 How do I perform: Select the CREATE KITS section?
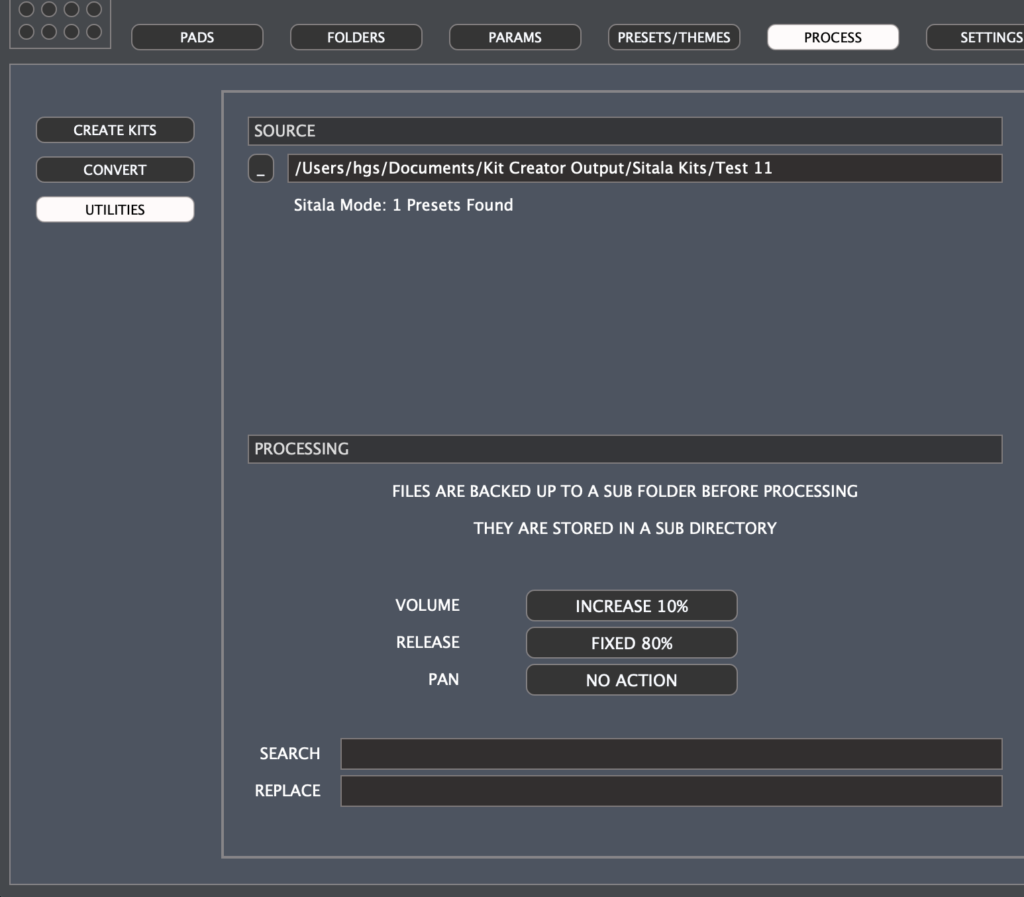click(x=115, y=130)
